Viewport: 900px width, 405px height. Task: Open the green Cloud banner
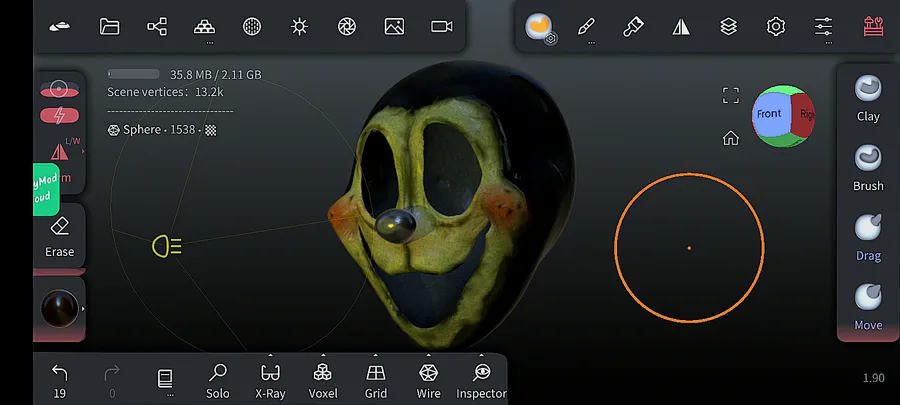[x=46, y=190]
